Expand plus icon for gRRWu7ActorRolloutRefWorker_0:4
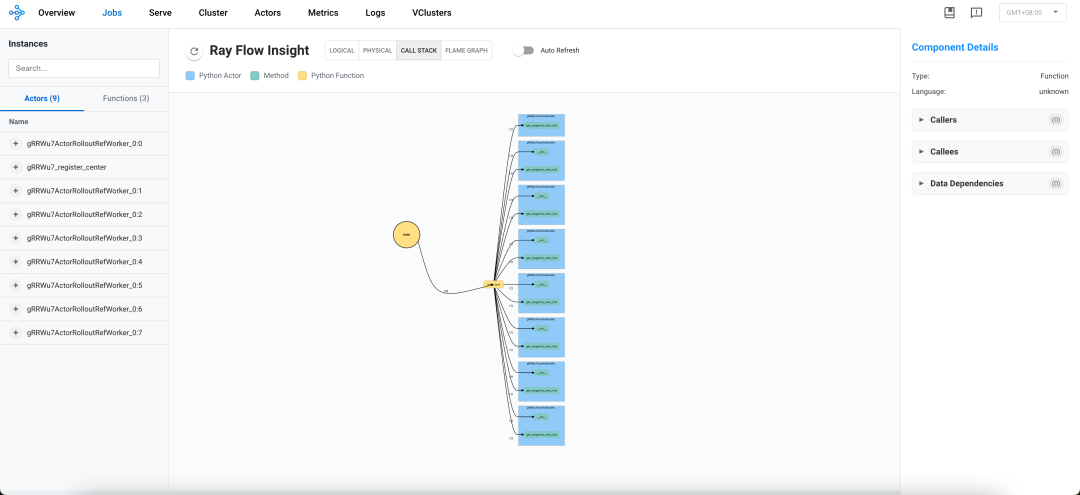1080x495 pixels. pyautogui.click(x=15, y=262)
